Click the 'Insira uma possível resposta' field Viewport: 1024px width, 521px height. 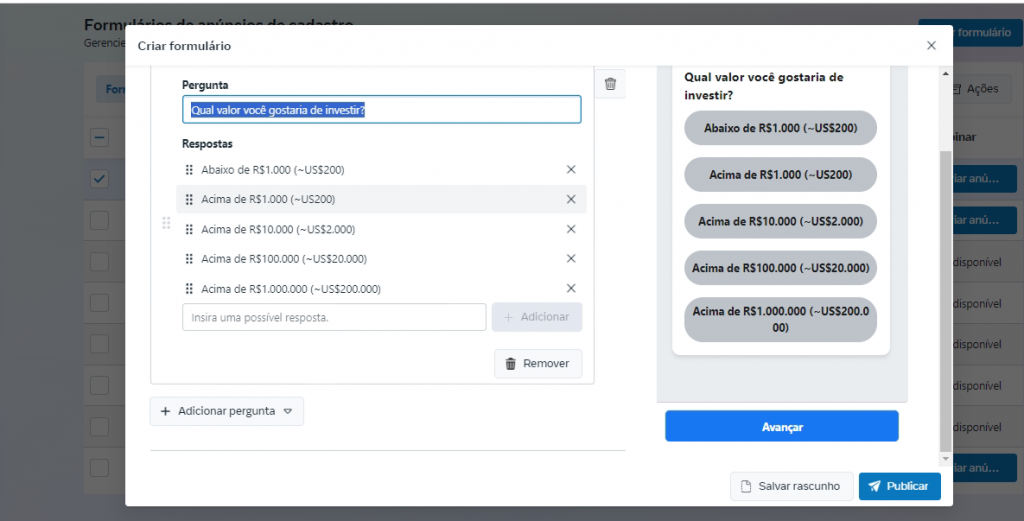334,317
